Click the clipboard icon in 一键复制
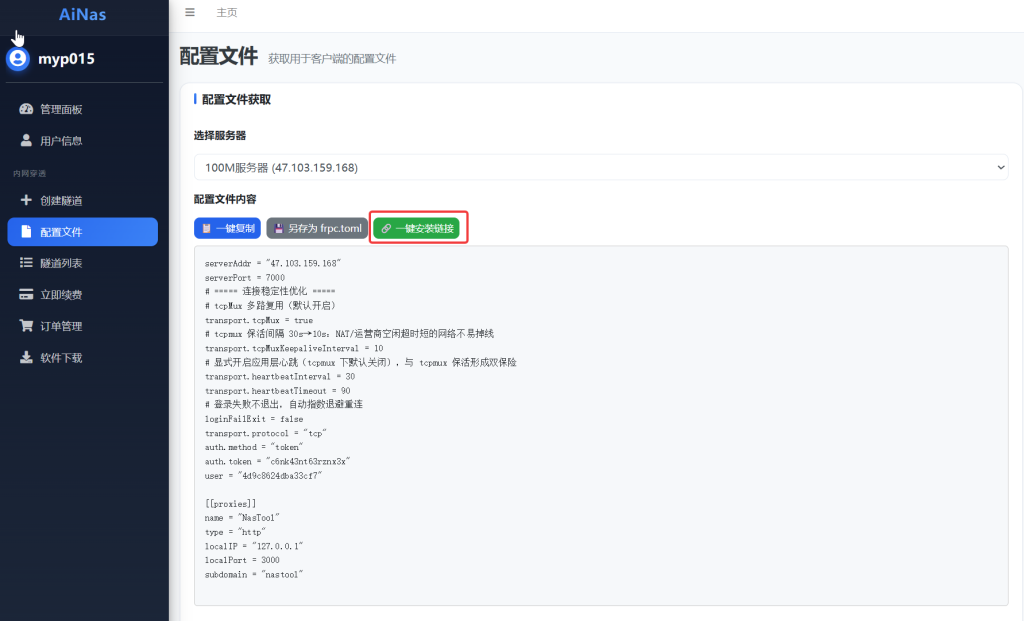This screenshot has width=1024, height=621. coord(206,229)
